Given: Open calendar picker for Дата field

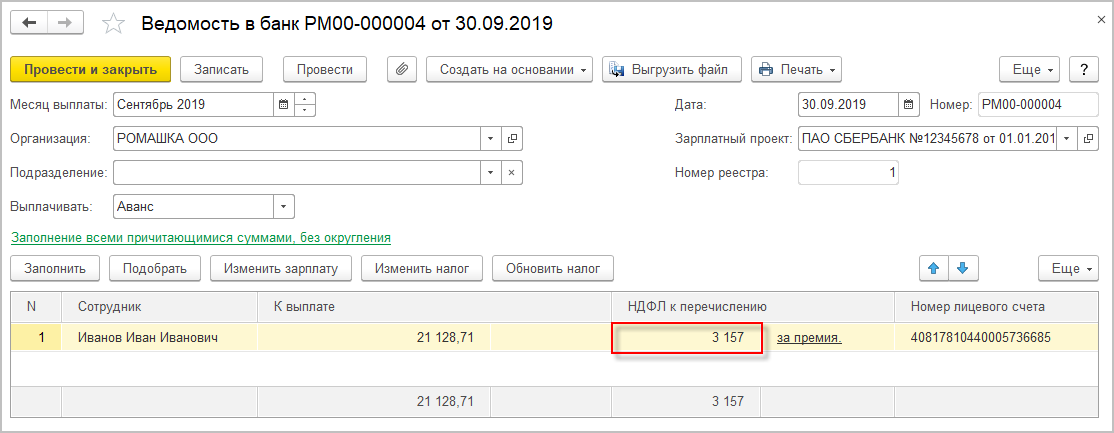Looking at the screenshot, I should click(x=908, y=104).
